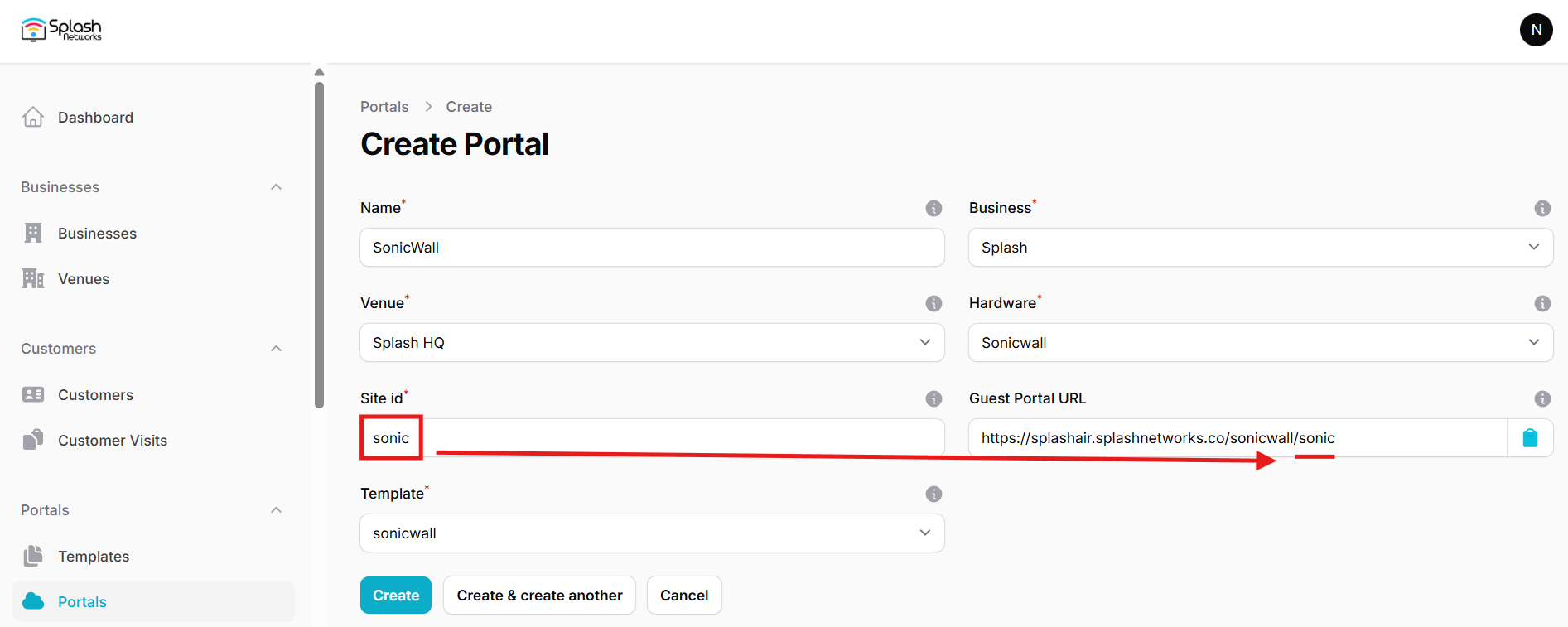Open the Venue dropdown showing Splash HQ
The width and height of the screenshot is (1568, 627).
tap(652, 343)
